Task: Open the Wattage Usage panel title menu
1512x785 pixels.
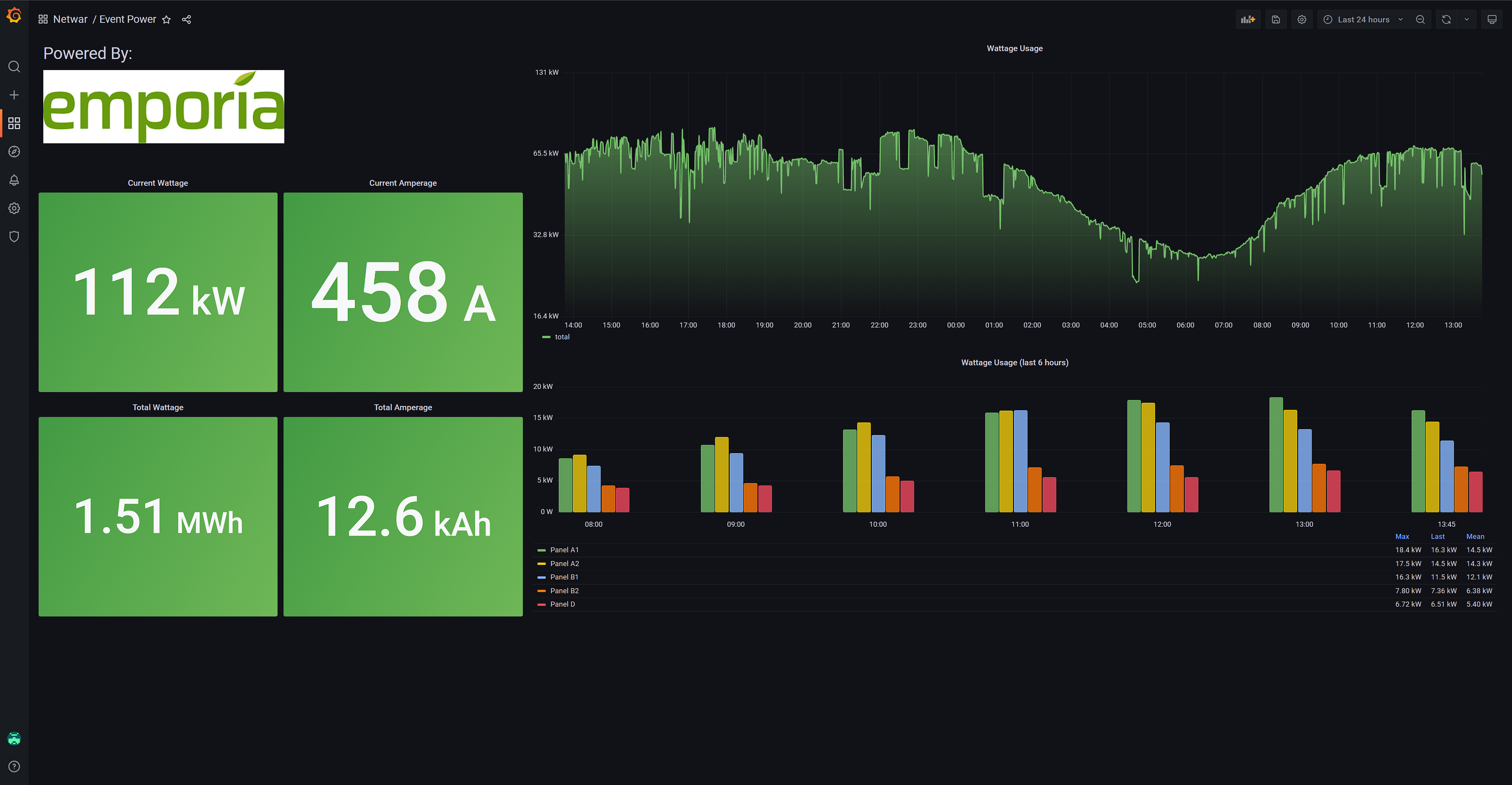Action: click(1014, 48)
